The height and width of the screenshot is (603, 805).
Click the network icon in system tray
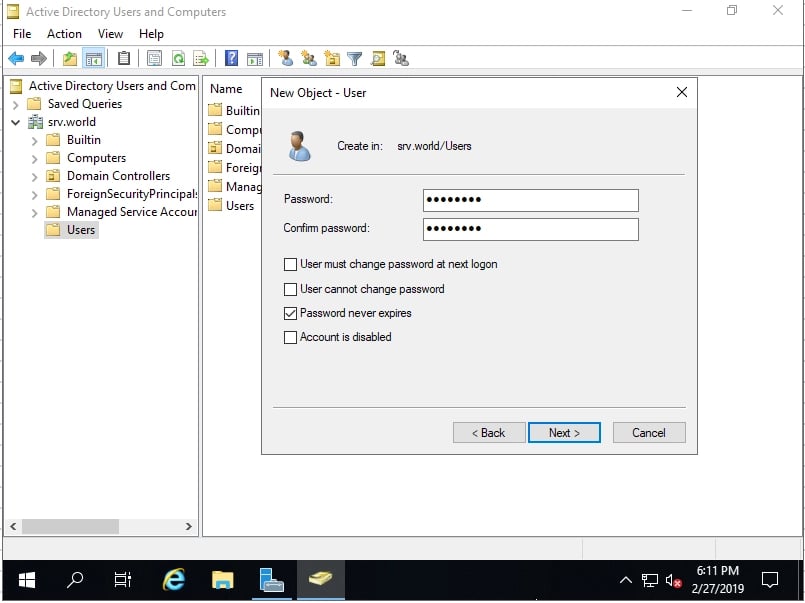click(x=649, y=580)
